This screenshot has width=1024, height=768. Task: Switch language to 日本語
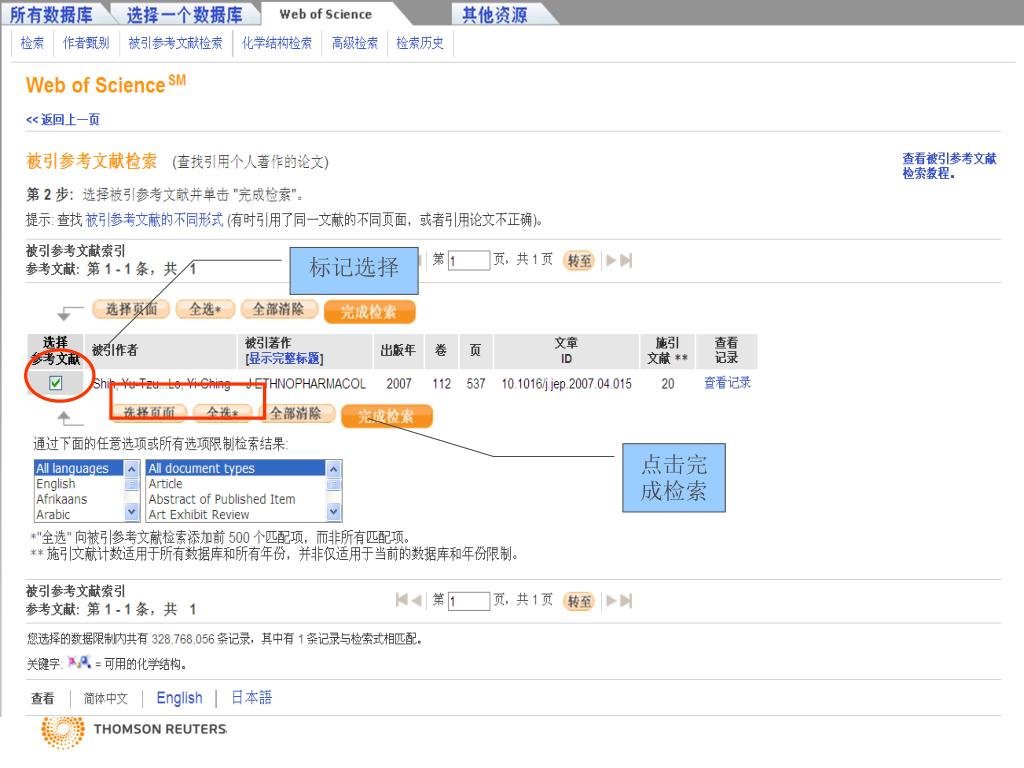(x=251, y=697)
